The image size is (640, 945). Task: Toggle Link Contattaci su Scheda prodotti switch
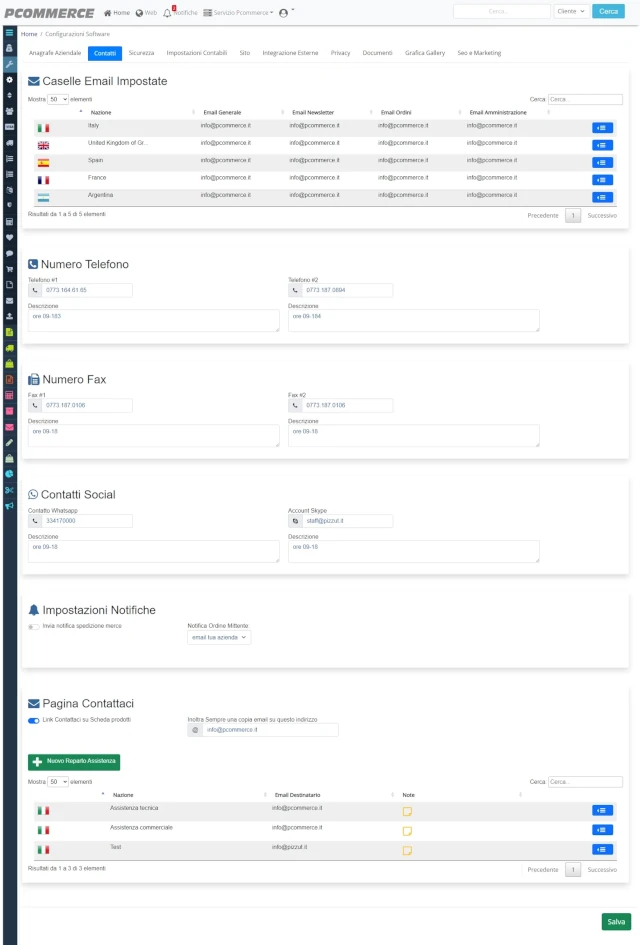[34, 720]
